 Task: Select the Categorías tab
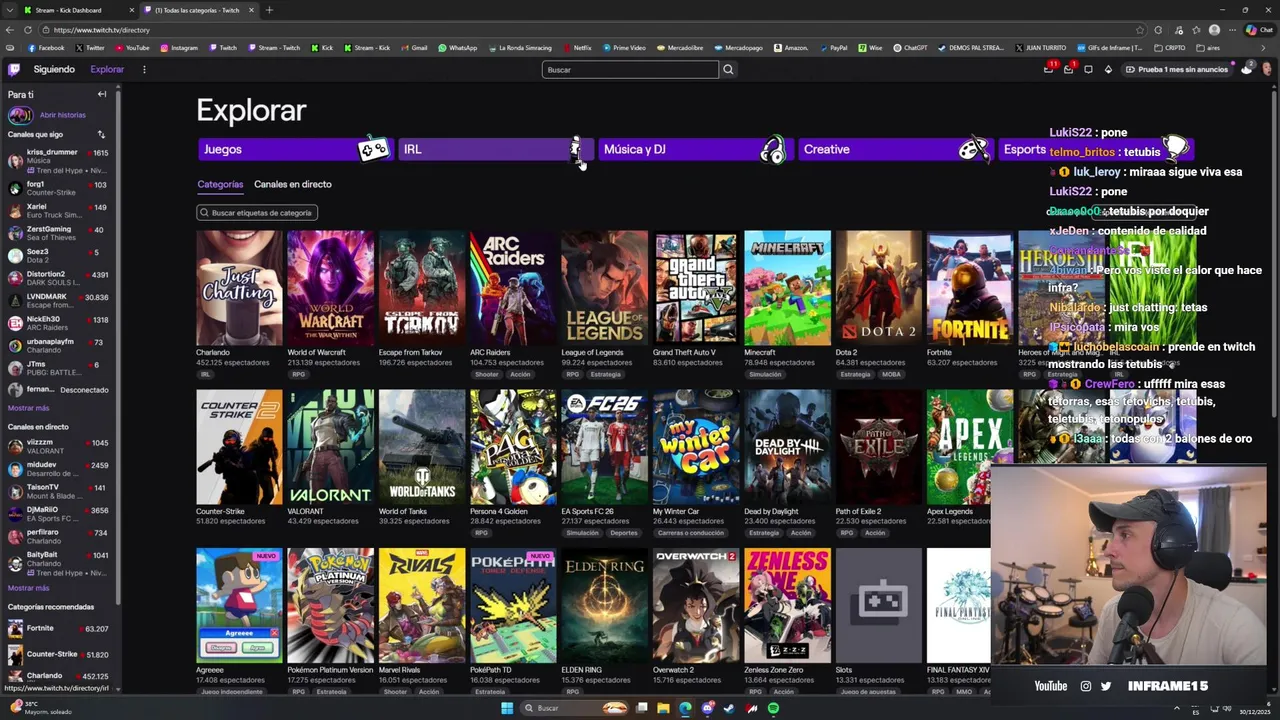tap(220, 184)
